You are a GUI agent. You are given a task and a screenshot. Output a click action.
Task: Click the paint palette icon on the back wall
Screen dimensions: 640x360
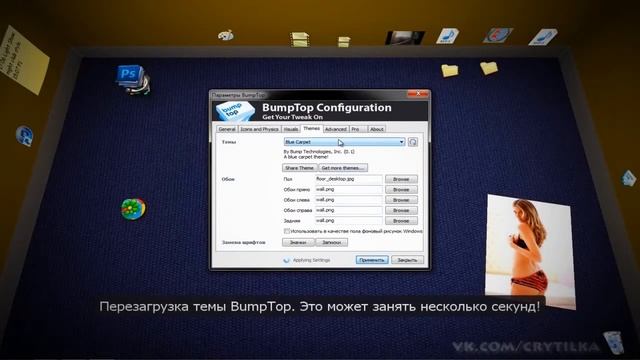[x=226, y=36]
